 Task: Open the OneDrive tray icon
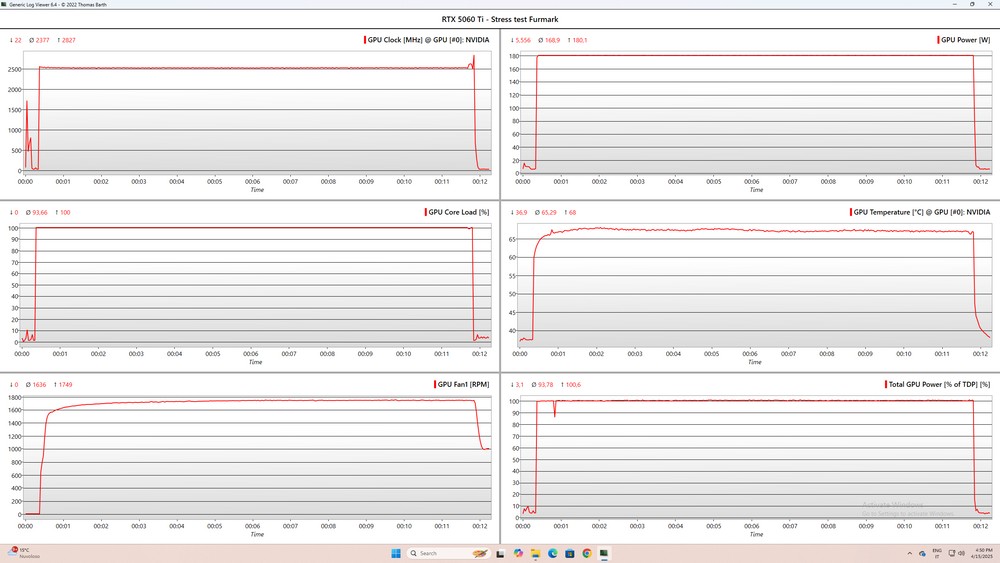pos(922,553)
